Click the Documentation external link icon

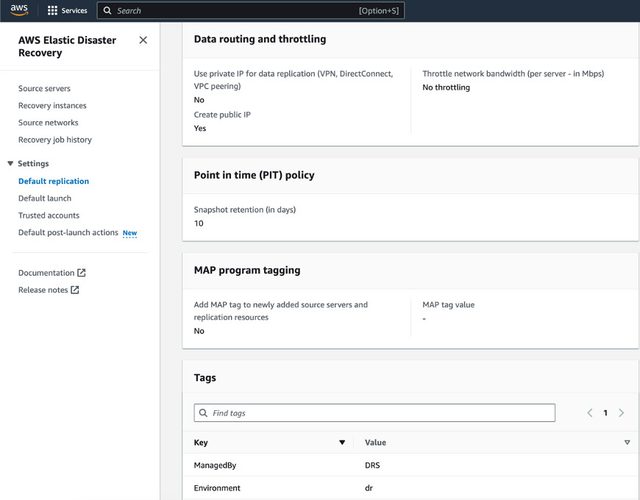click(x=82, y=273)
